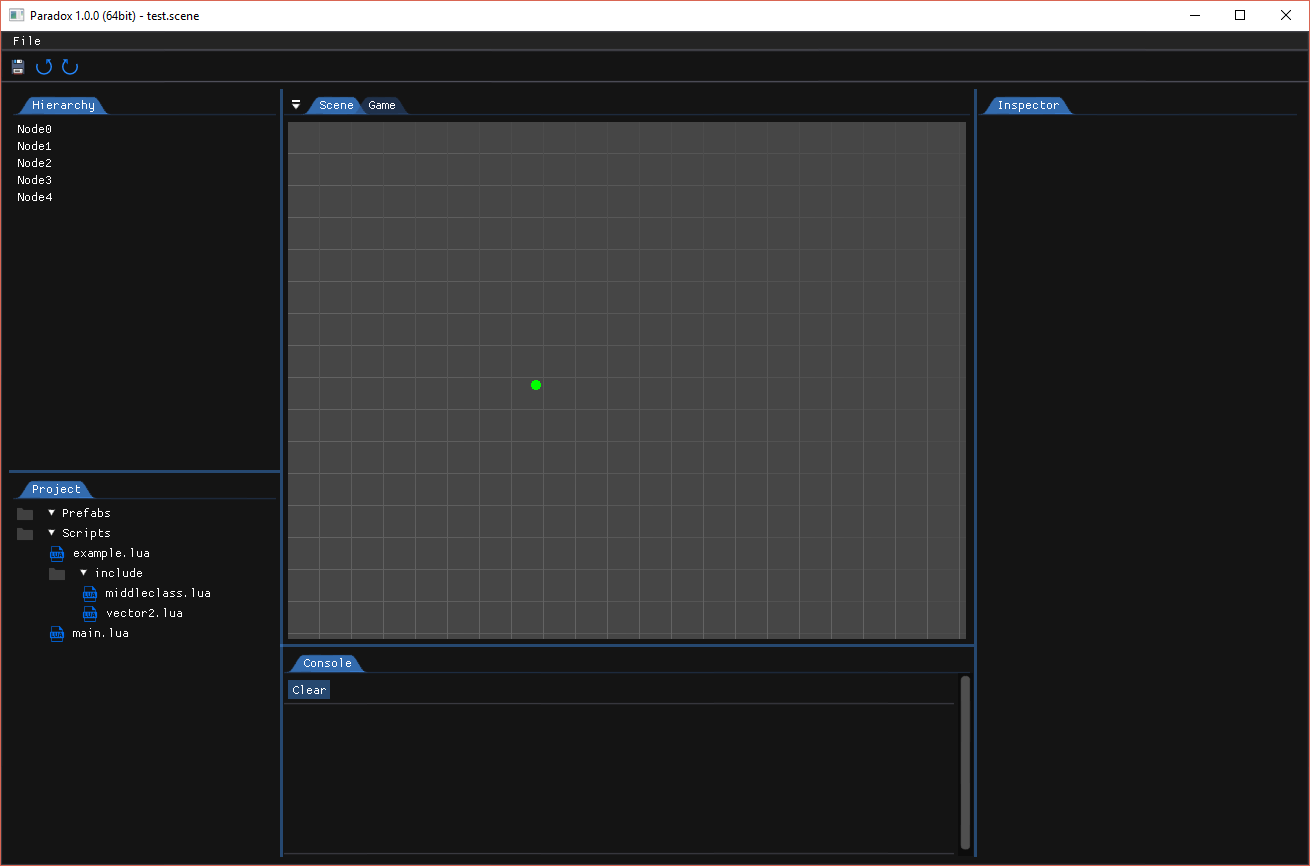Screen dimensions: 1310x866
Task: Select the Console tab
Action: pyautogui.click(x=327, y=663)
